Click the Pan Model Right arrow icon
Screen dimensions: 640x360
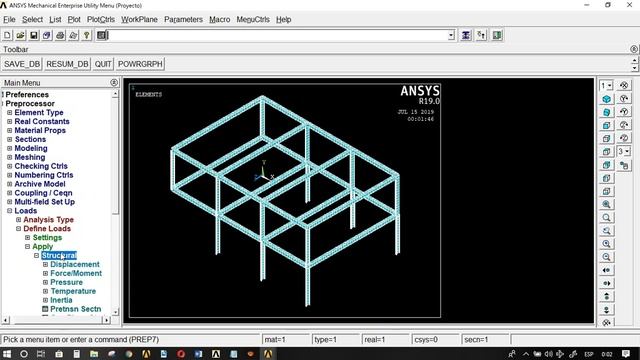coord(607,283)
